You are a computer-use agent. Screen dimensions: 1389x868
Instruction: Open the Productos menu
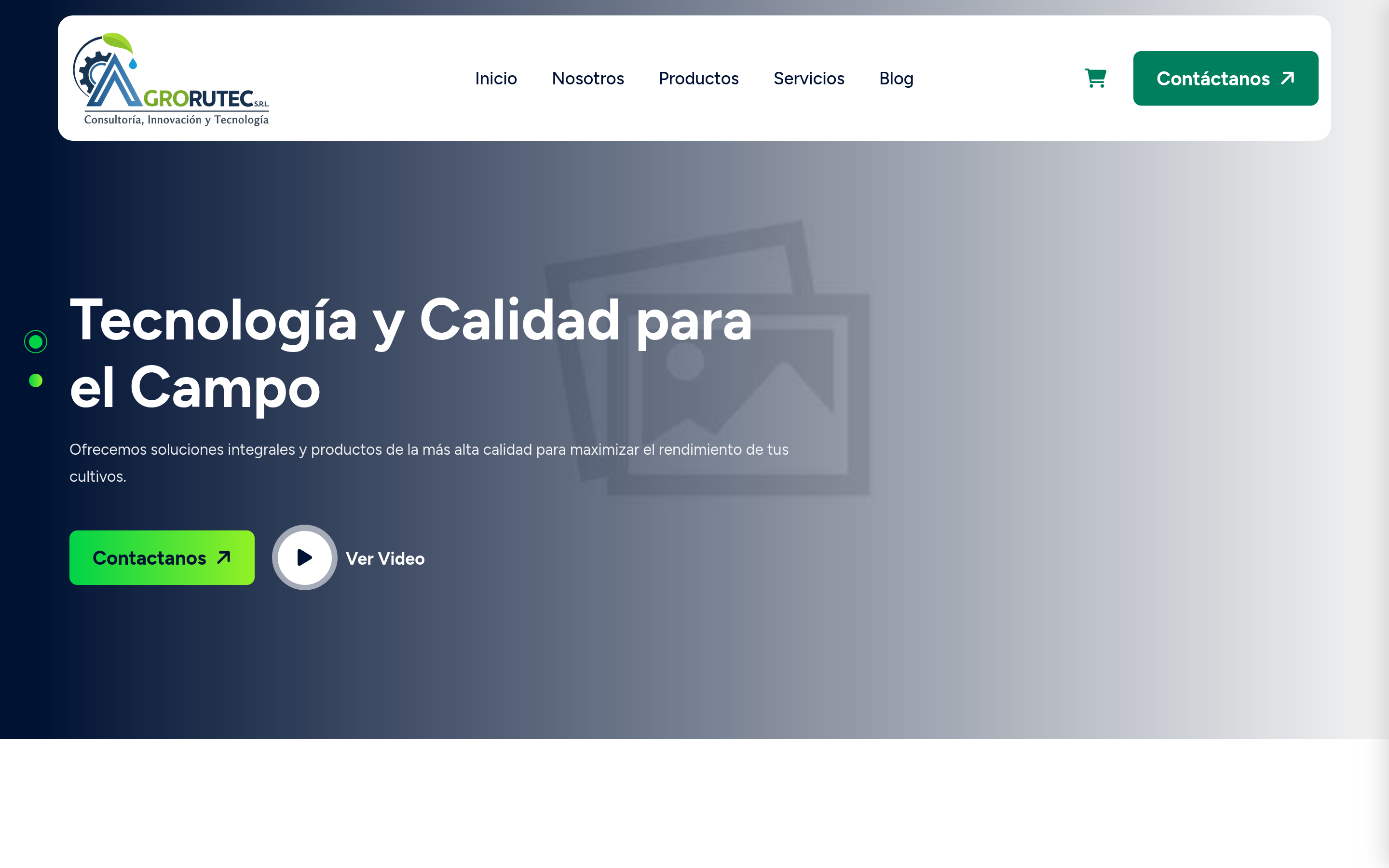[698, 78]
